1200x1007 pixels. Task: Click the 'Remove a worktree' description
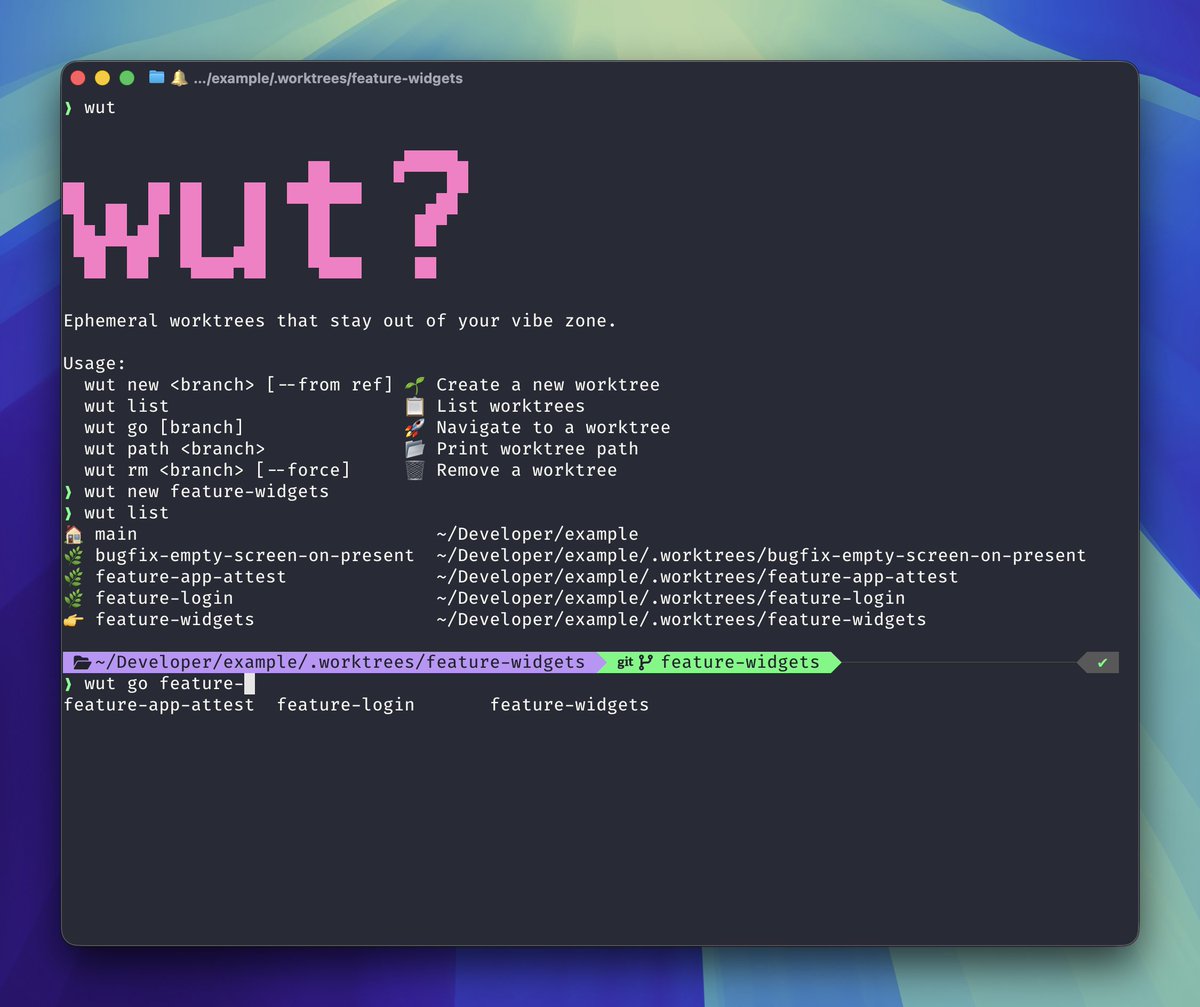[527, 470]
